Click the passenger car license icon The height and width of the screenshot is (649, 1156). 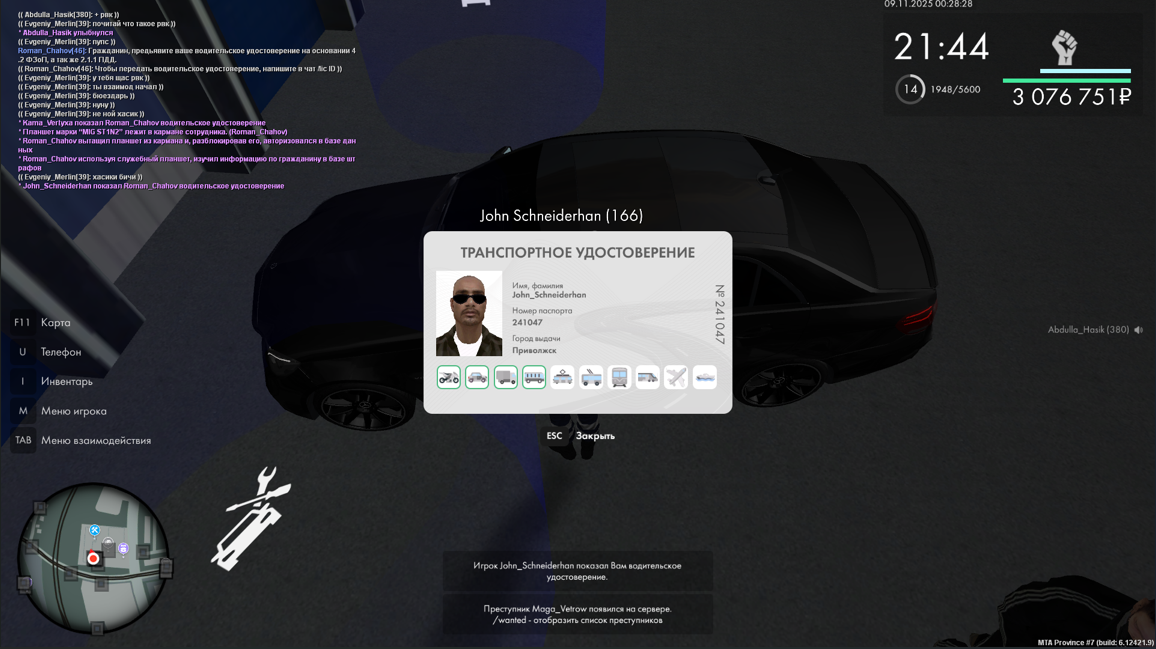pyautogui.click(x=477, y=378)
